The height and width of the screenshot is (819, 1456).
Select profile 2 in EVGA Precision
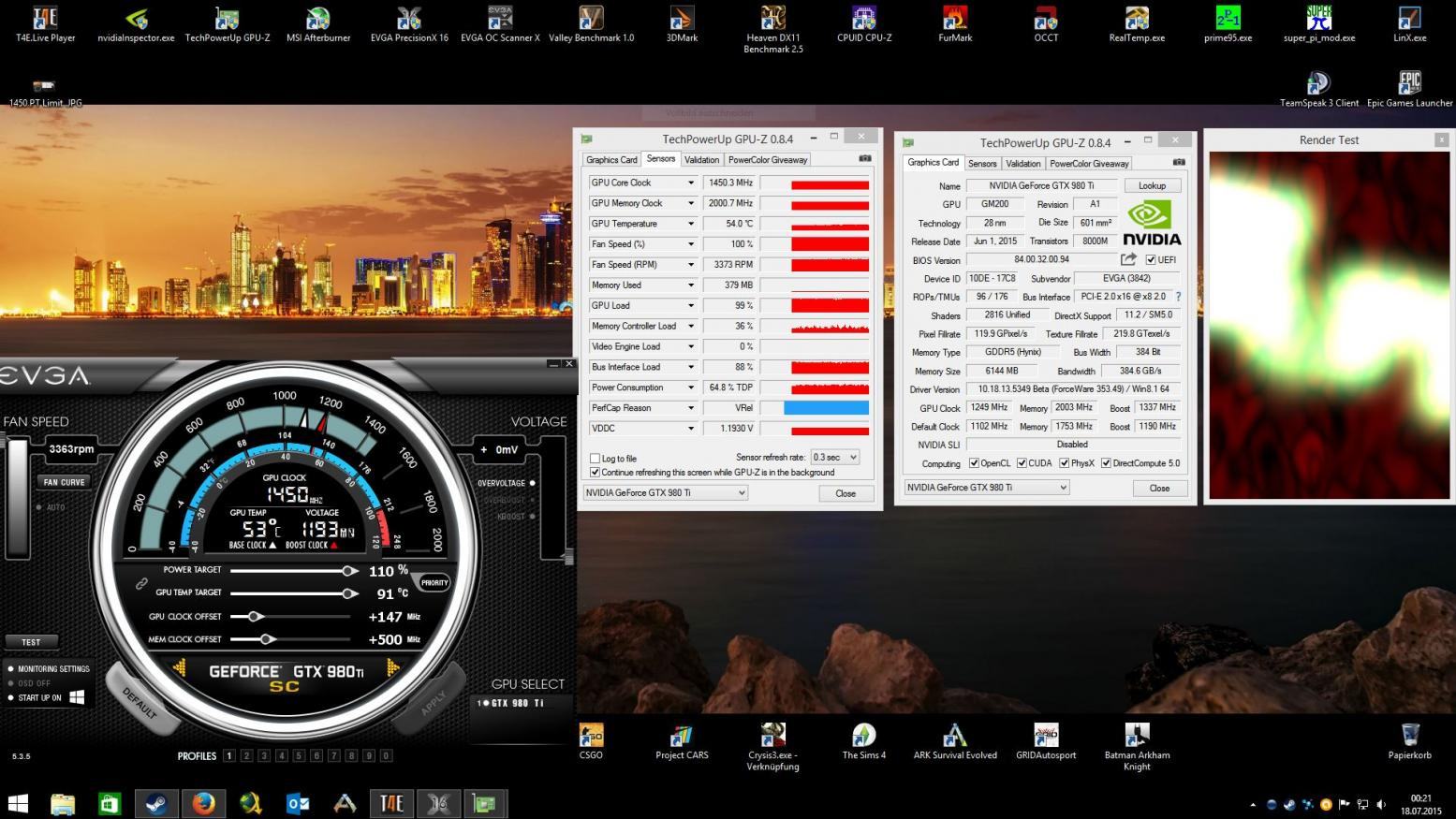[246, 755]
